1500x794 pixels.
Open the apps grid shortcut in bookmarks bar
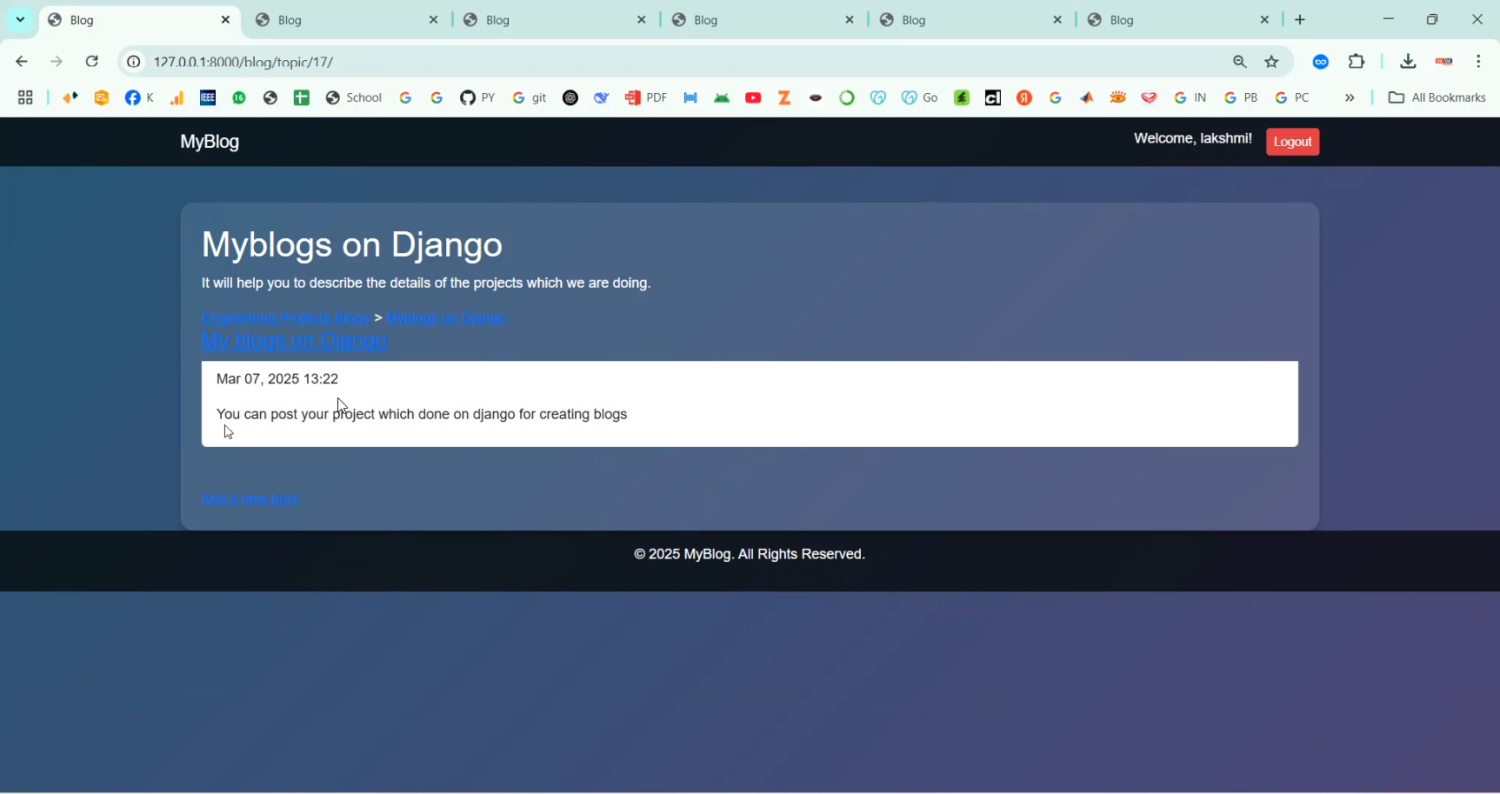click(25, 98)
